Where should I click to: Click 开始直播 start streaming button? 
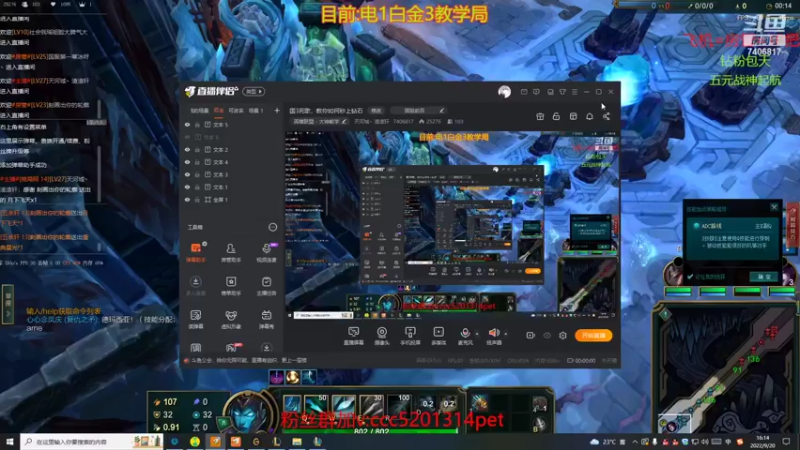[593, 335]
